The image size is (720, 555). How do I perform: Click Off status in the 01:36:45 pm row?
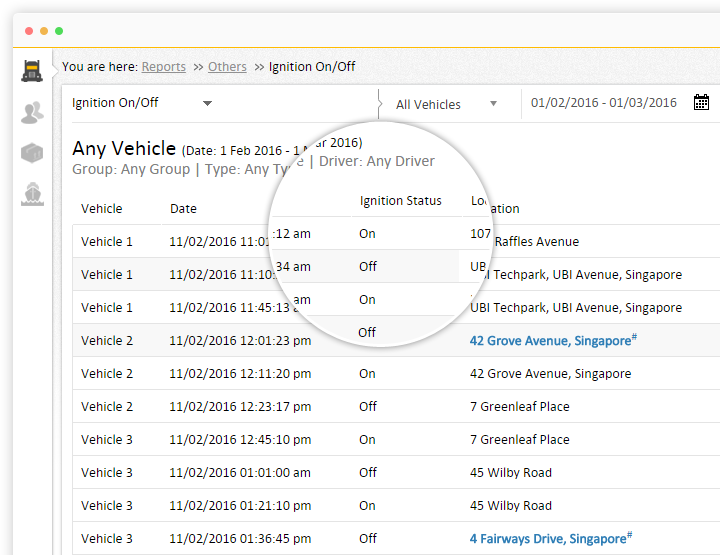[x=368, y=538]
